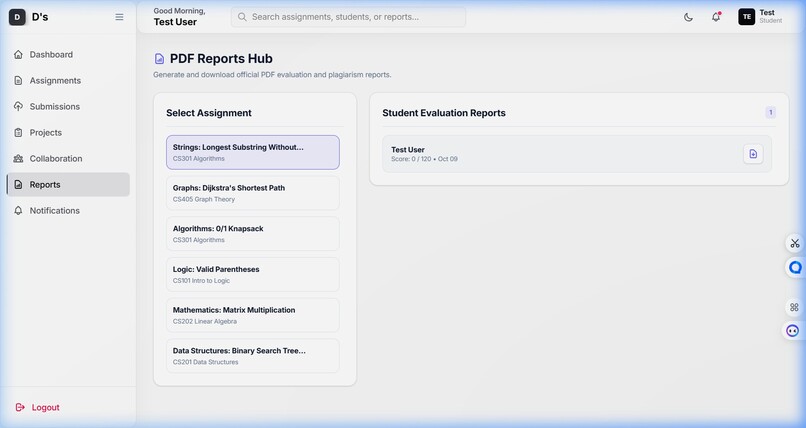Choose Algorithms: 0/1 Knapsack assignment
The height and width of the screenshot is (428, 806).
click(253, 234)
